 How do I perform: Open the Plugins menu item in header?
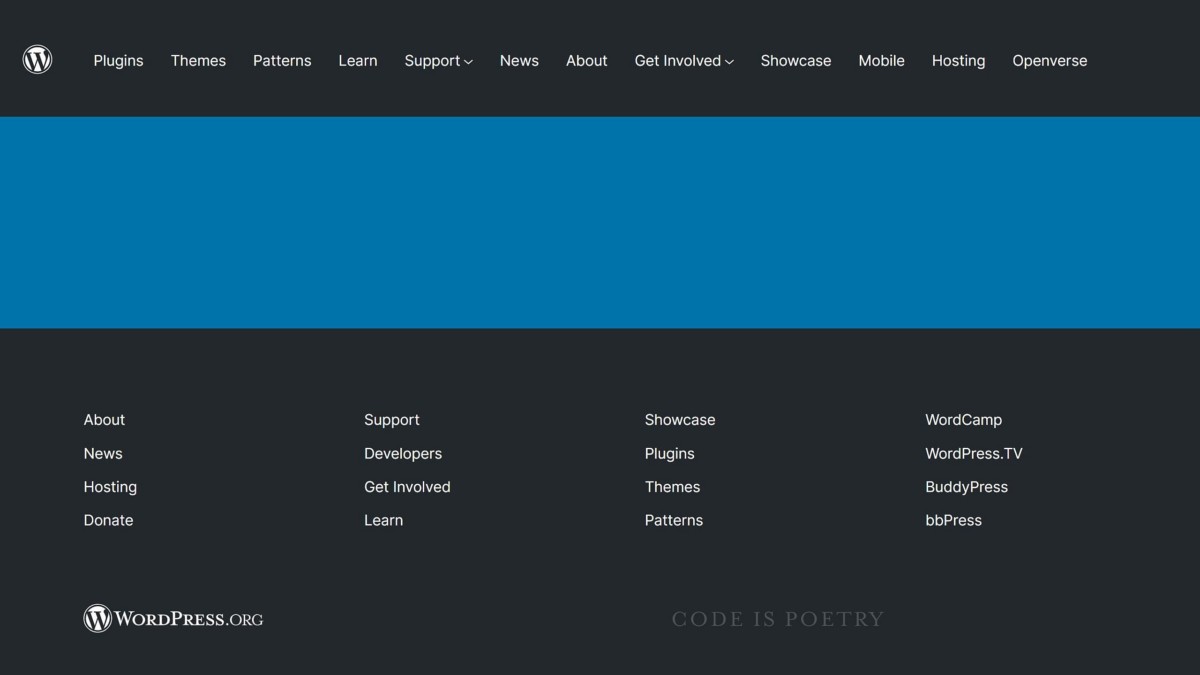[118, 61]
